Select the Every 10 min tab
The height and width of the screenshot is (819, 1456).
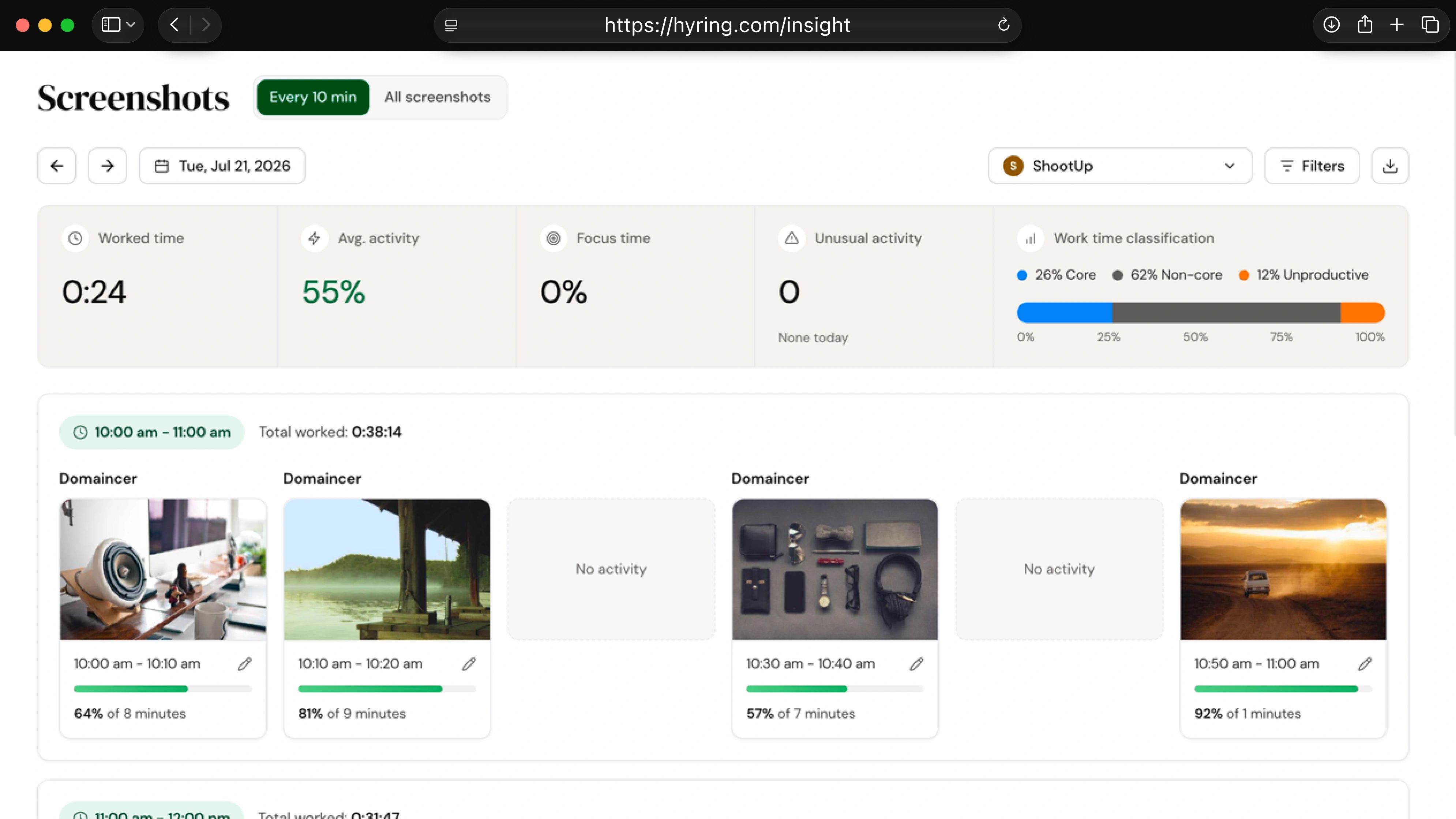313,97
